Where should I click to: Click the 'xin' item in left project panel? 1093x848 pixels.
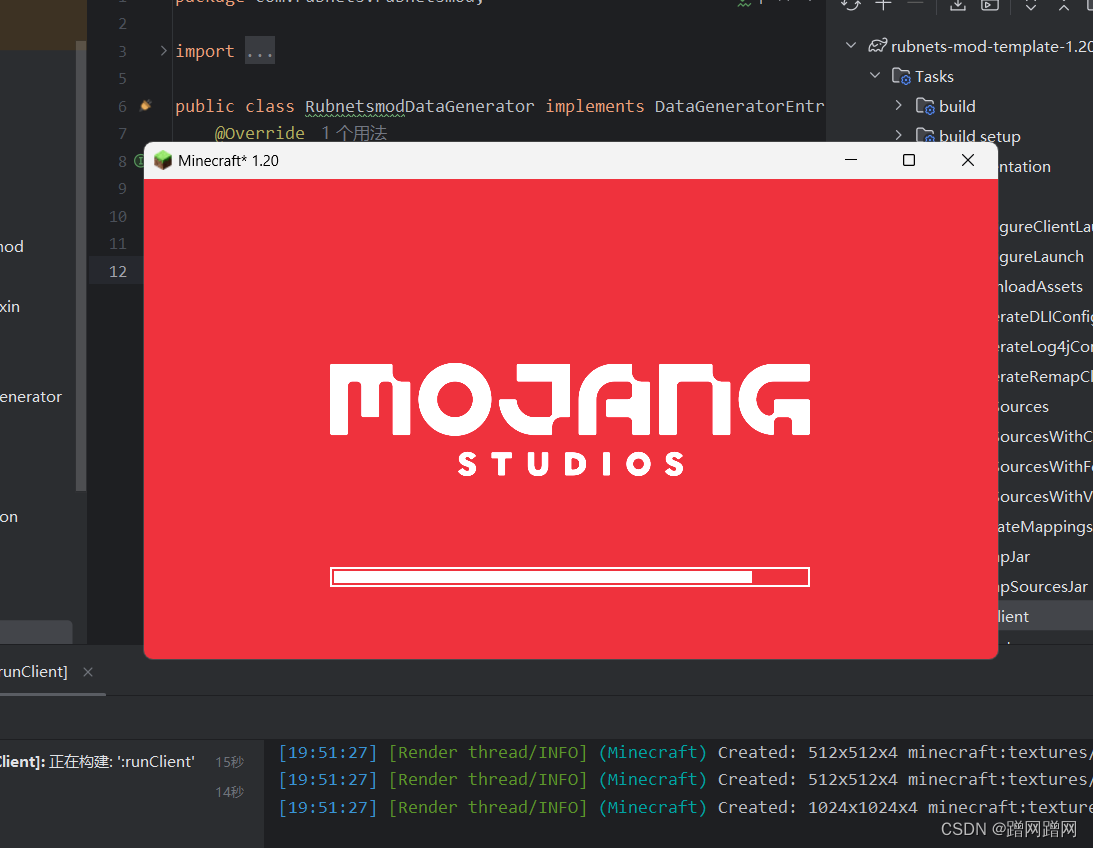click(10, 307)
